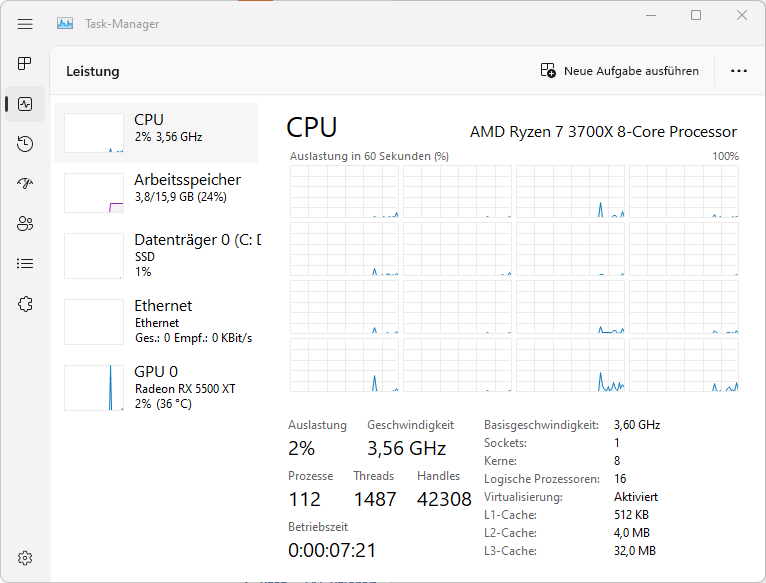The height and width of the screenshot is (583, 766).
Task: Open the Benutzer users icon
Action: pos(25,224)
